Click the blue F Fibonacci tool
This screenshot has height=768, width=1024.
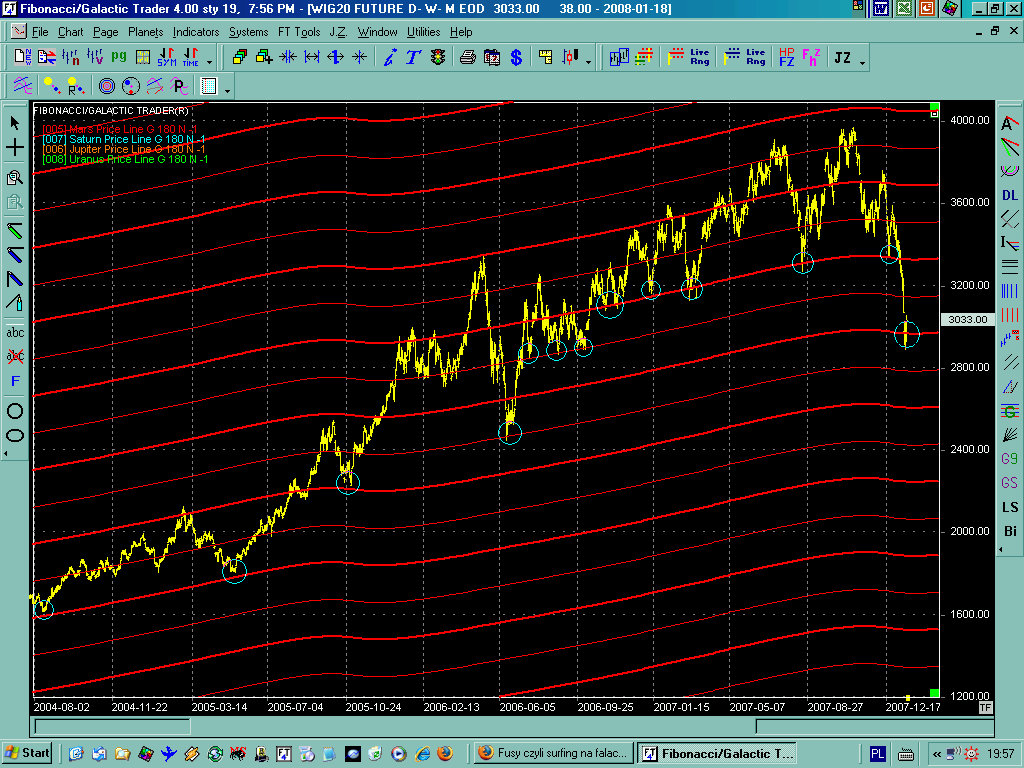pyautogui.click(x=15, y=381)
